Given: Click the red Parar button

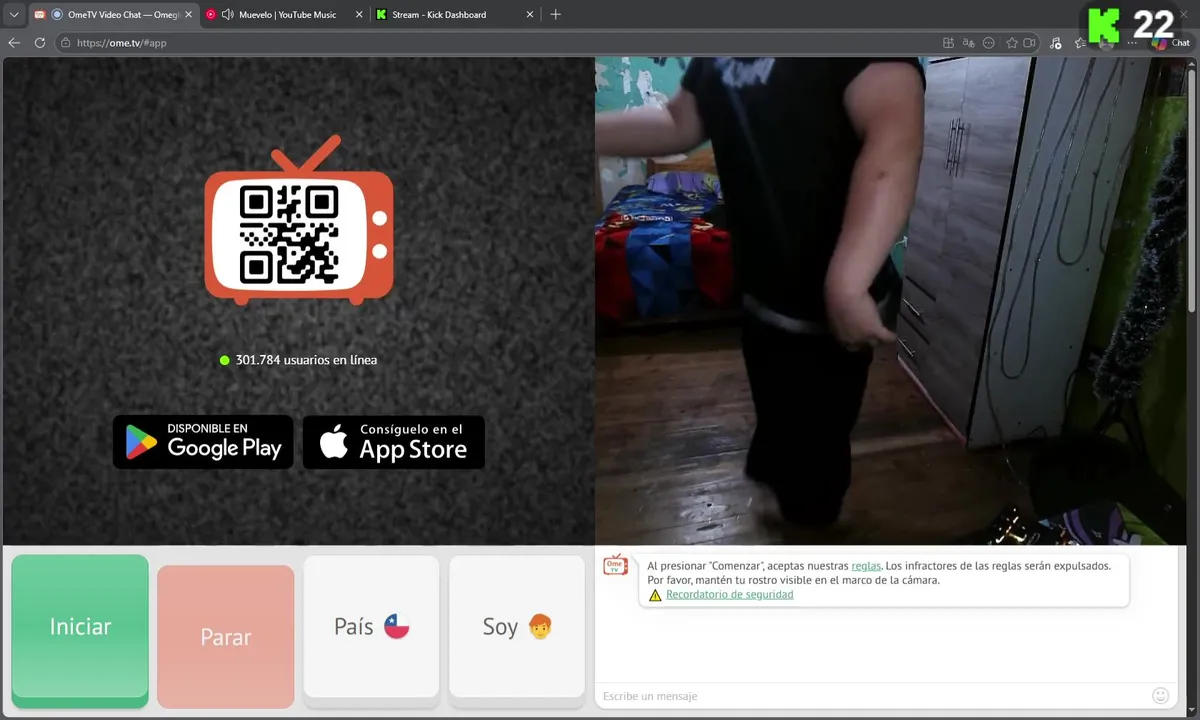Looking at the screenshot, I should coord(226,637).
